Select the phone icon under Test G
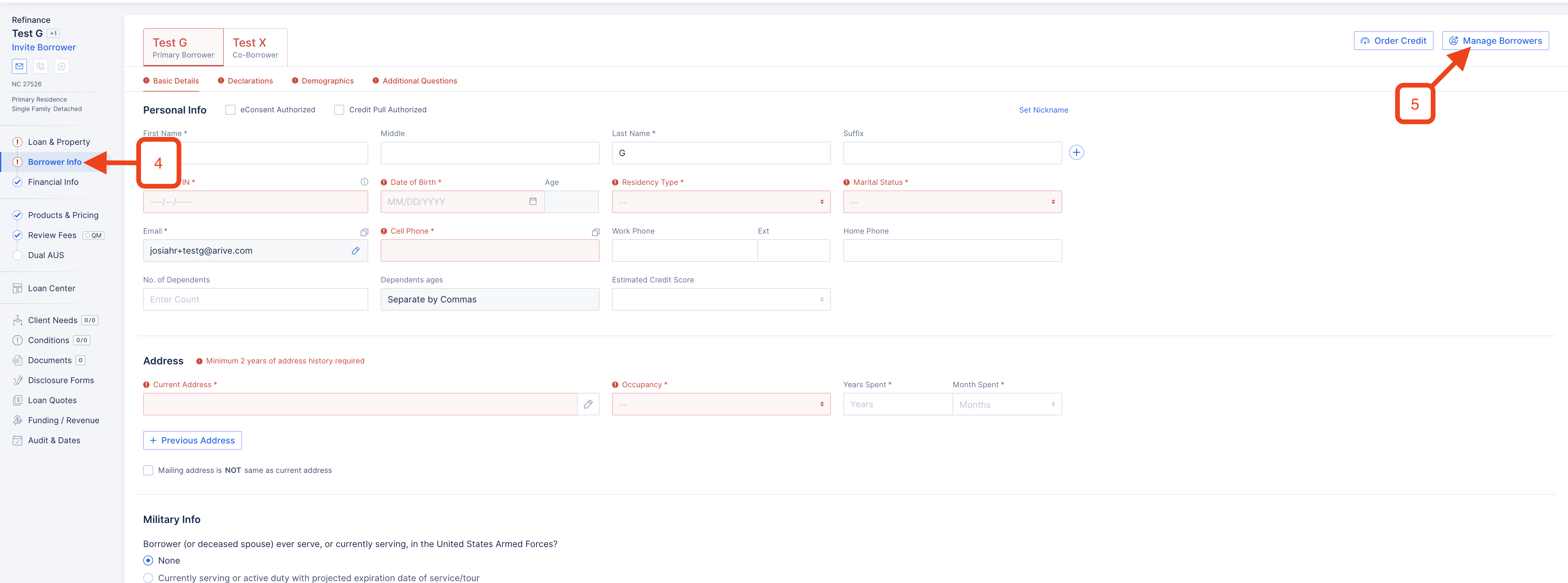1568x583 pixels. click(x=40, y=66)
